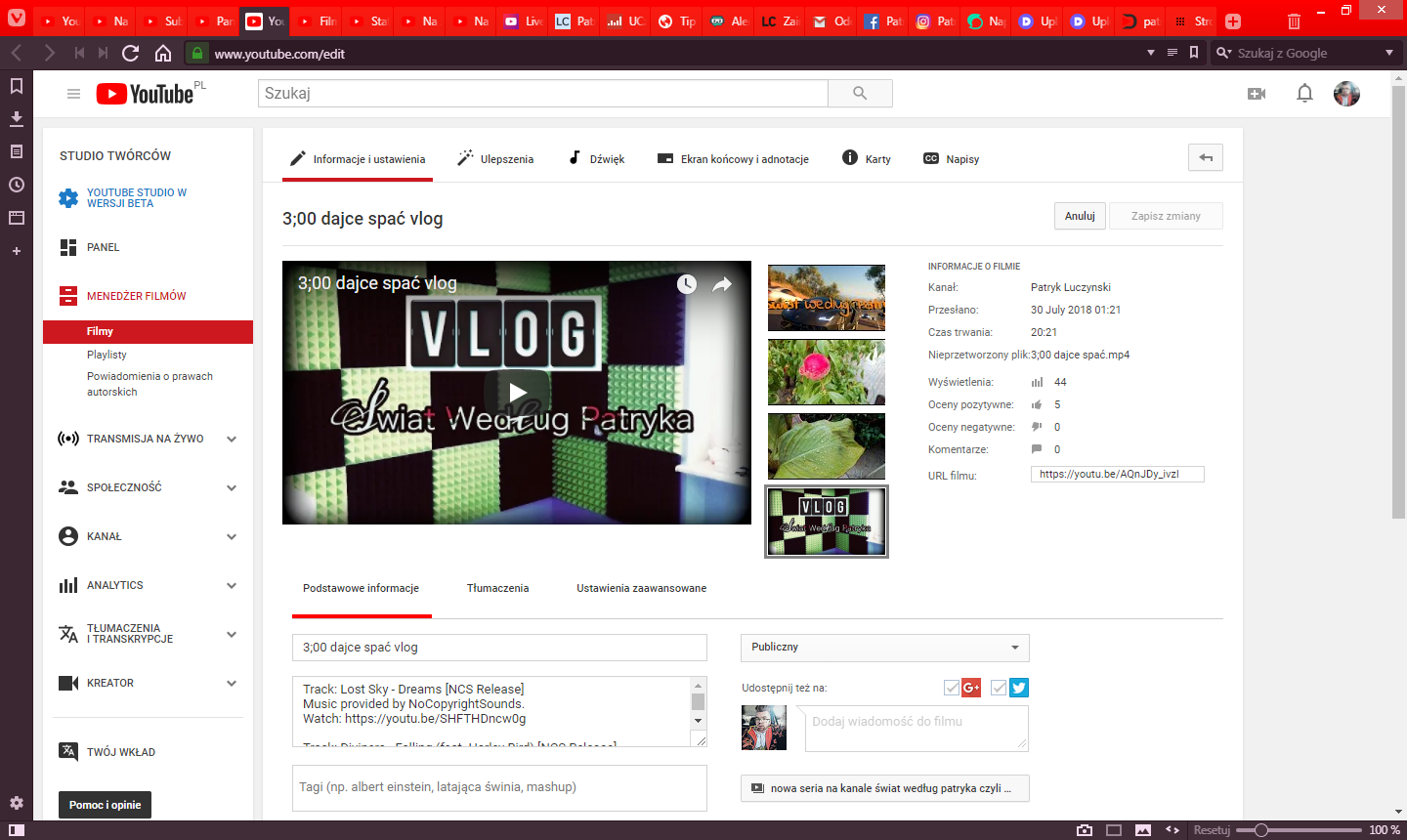The width and height of the screenshot is (1407, 840).
Task: Open Ustawienia zaawansowane sub-tab
Action: click(641, 588)
